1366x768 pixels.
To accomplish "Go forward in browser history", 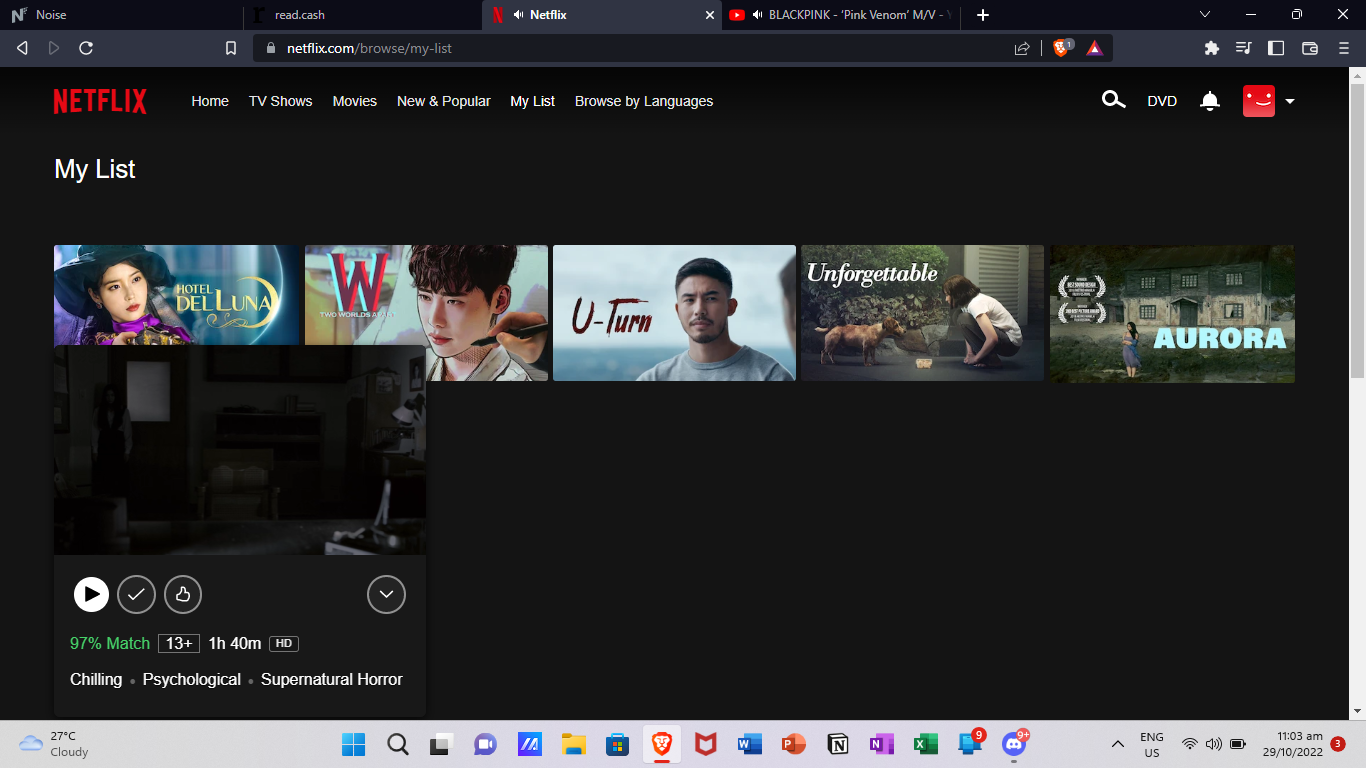I will point(54,48).
